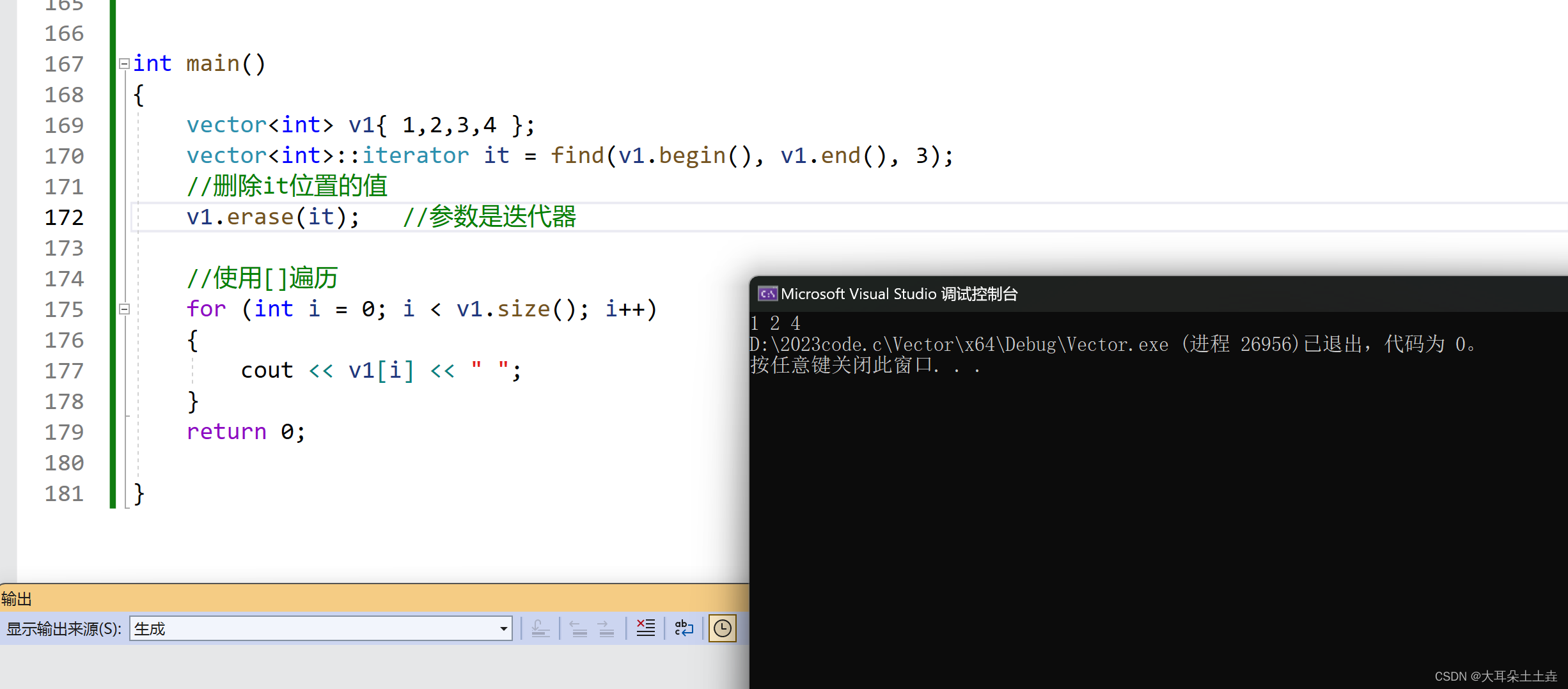The width and height of the screenshot is (1568, 689).
Task: Click line number 181 in the gutter
Action: pyautogui.click(x=64, y=493)
